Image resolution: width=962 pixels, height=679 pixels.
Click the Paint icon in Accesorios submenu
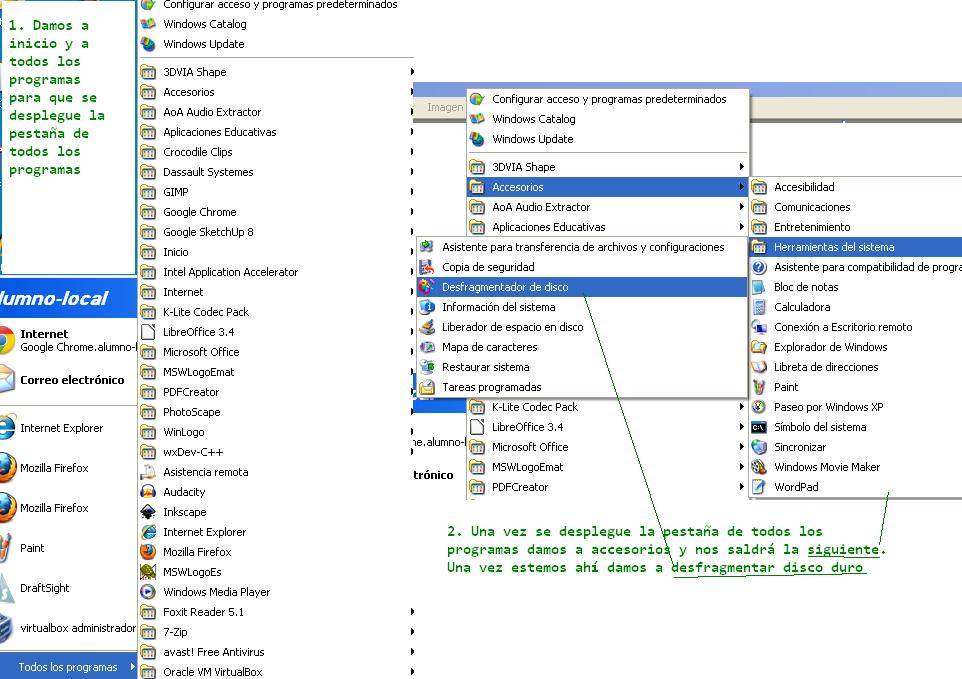(759, 387)
